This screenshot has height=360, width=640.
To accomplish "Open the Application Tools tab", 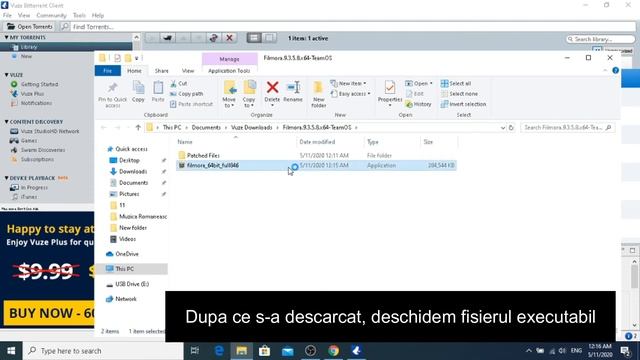I will point(229,71).
